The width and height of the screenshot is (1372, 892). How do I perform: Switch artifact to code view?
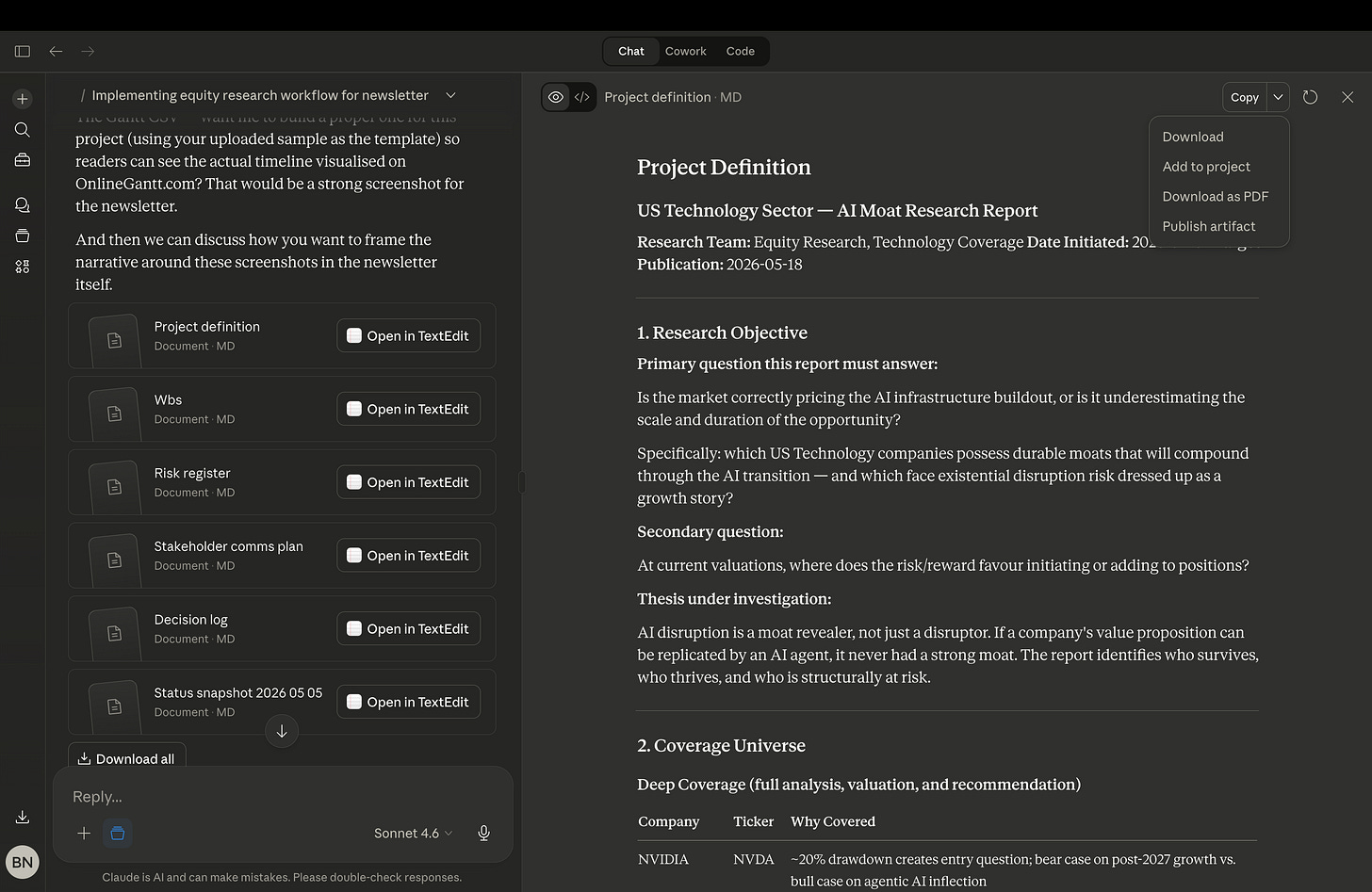582,97
